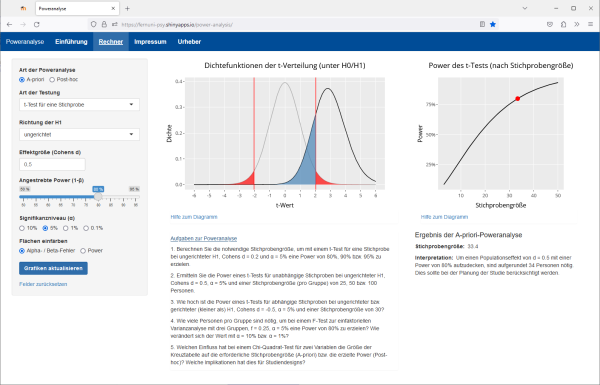This screenshot has width=600, height=385.
Task: Click the browser forward arrow
Action: [x=23, y=24]
